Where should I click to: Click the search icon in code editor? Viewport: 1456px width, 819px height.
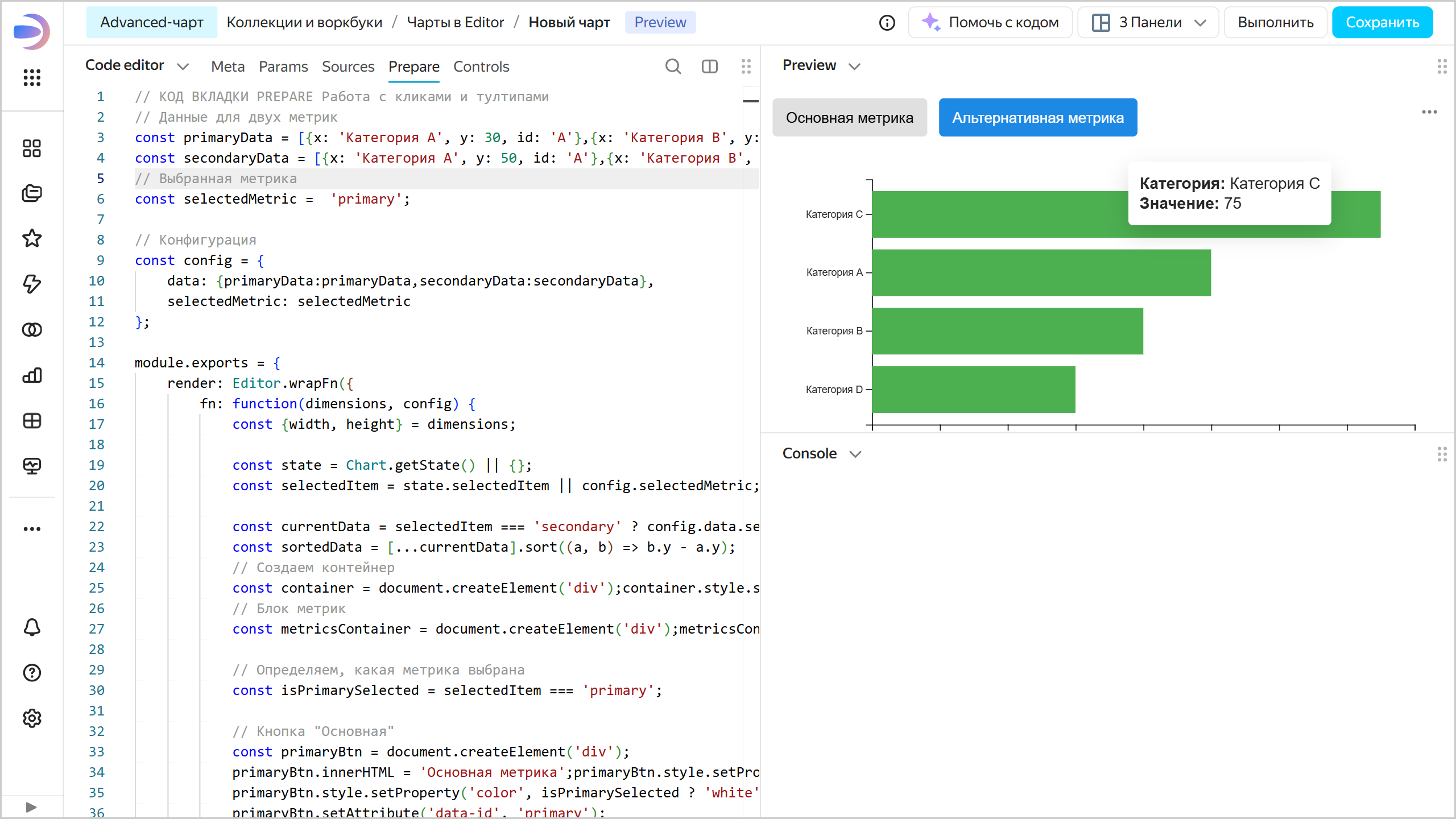(673, 67)
